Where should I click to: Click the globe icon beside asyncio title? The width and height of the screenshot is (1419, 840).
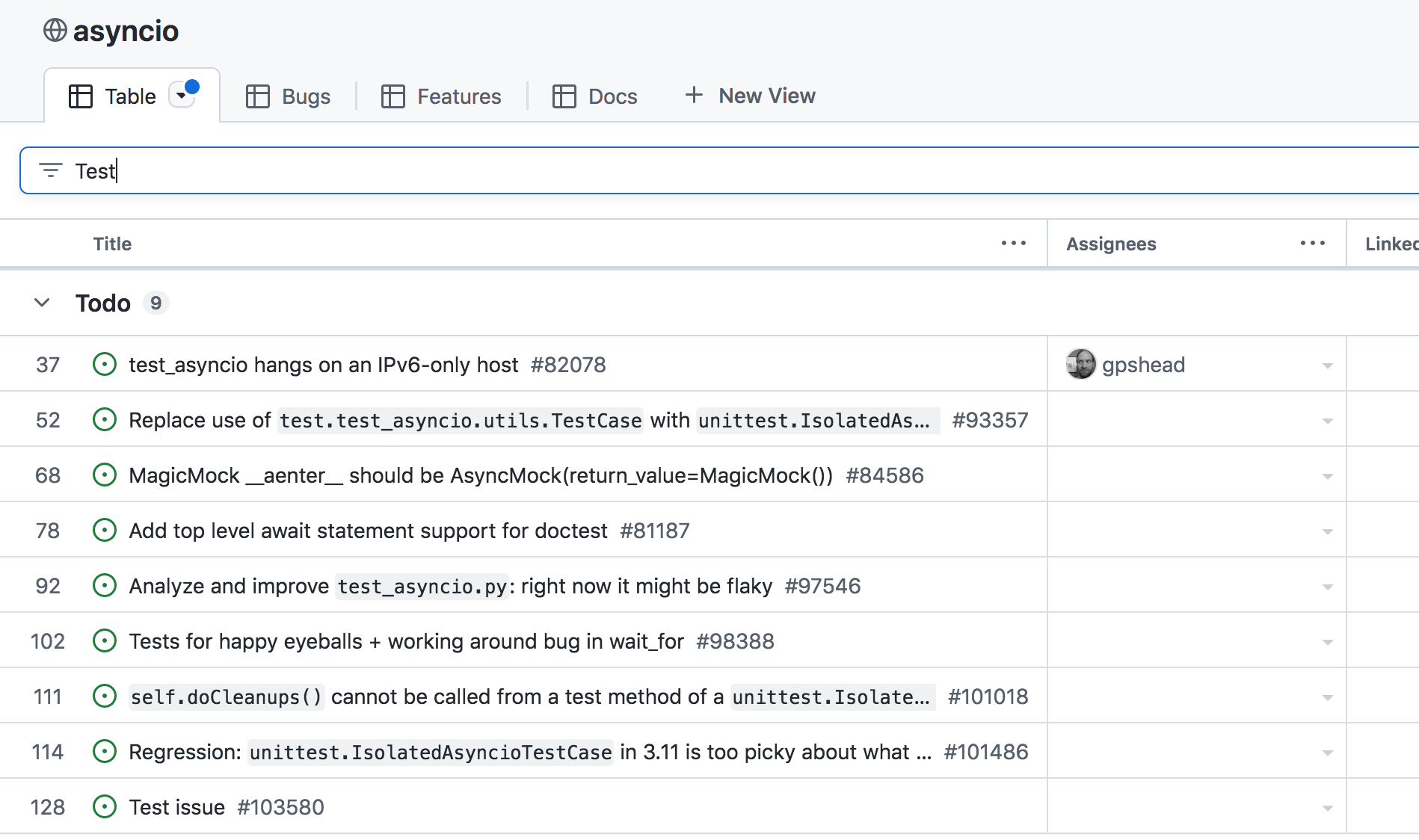tap(55, 31)
